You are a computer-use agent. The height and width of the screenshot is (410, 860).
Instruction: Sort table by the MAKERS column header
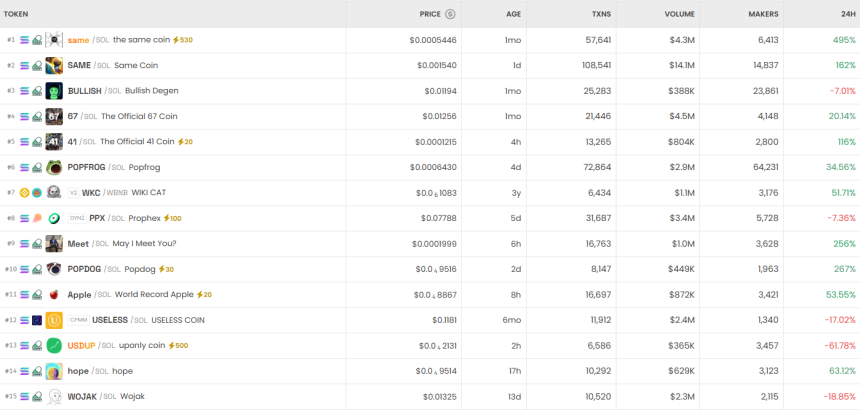coord(763,14)
